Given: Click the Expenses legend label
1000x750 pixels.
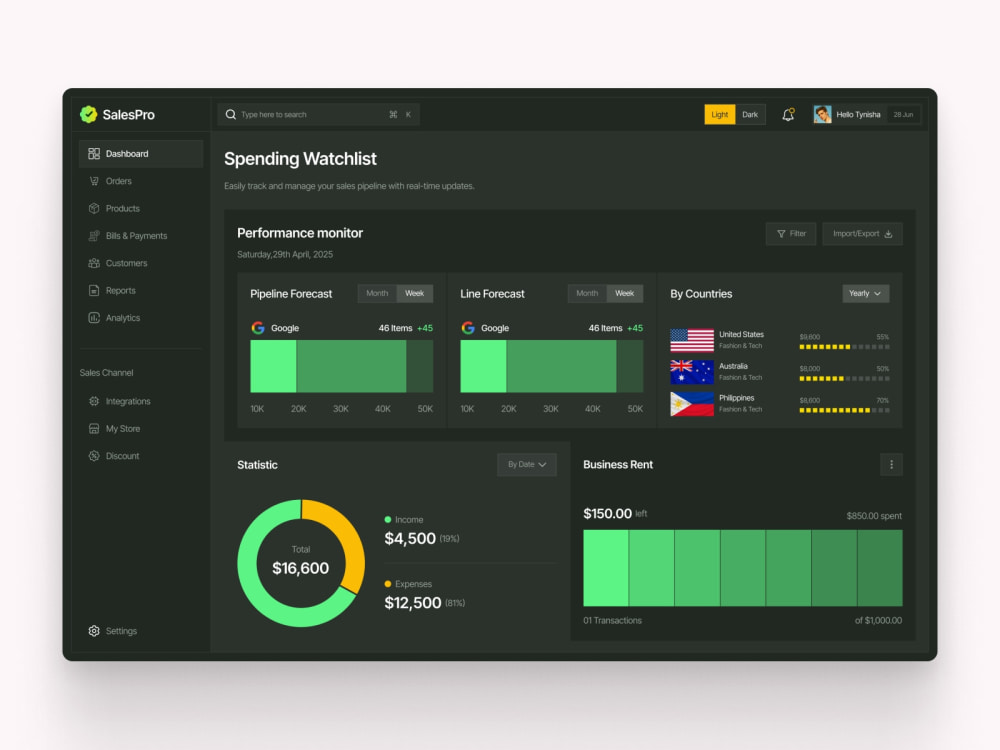Looking at the screenshot, I should [413, 584].
